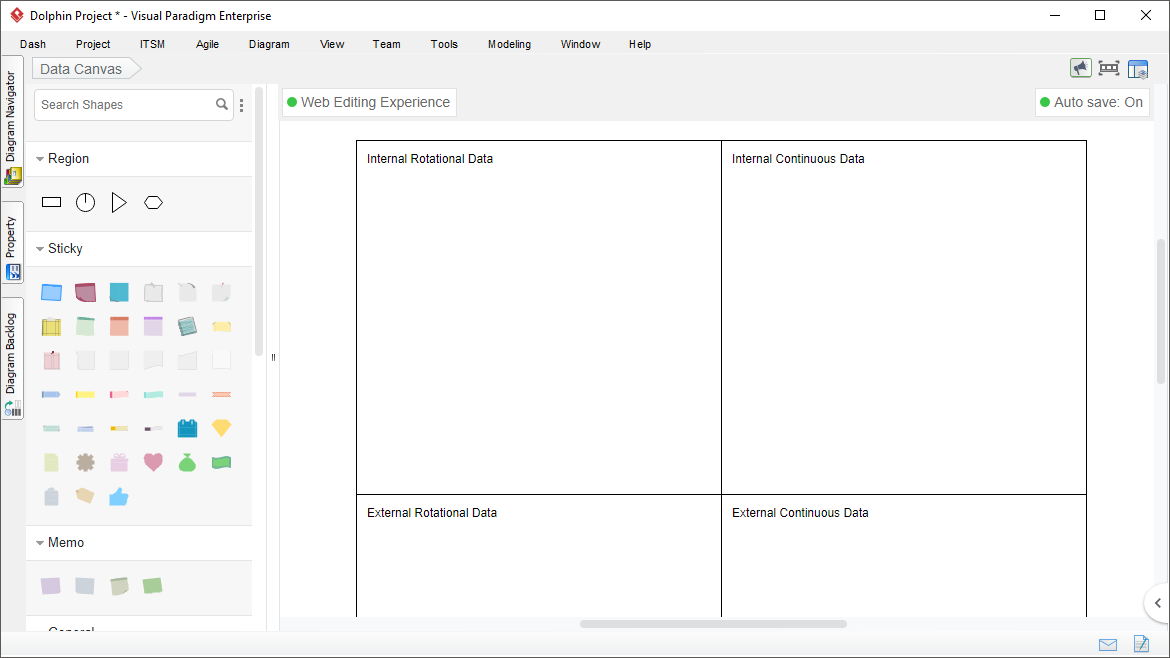Open the Project menu

coord(93,44)
